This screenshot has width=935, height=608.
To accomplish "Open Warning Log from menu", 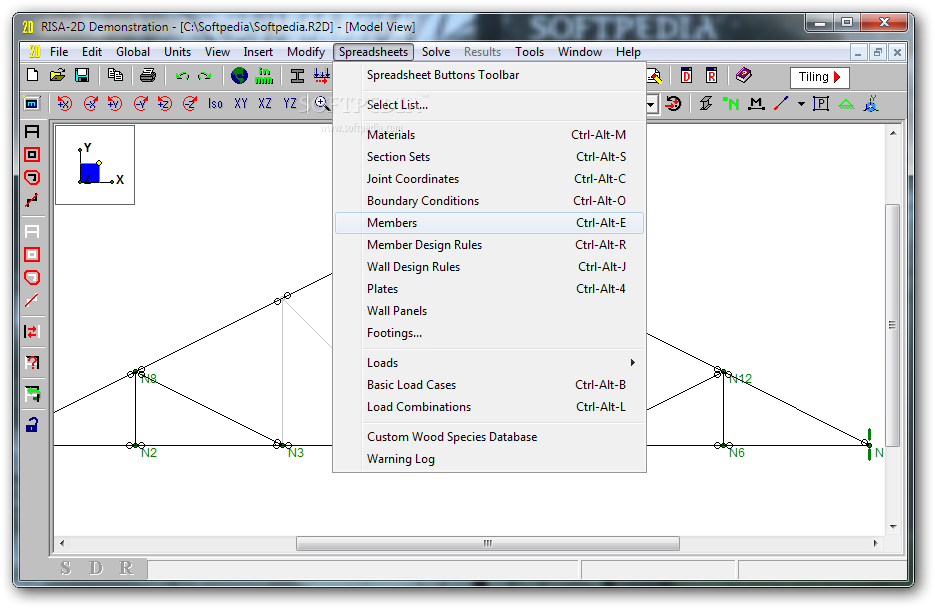I will click(490, 459).
